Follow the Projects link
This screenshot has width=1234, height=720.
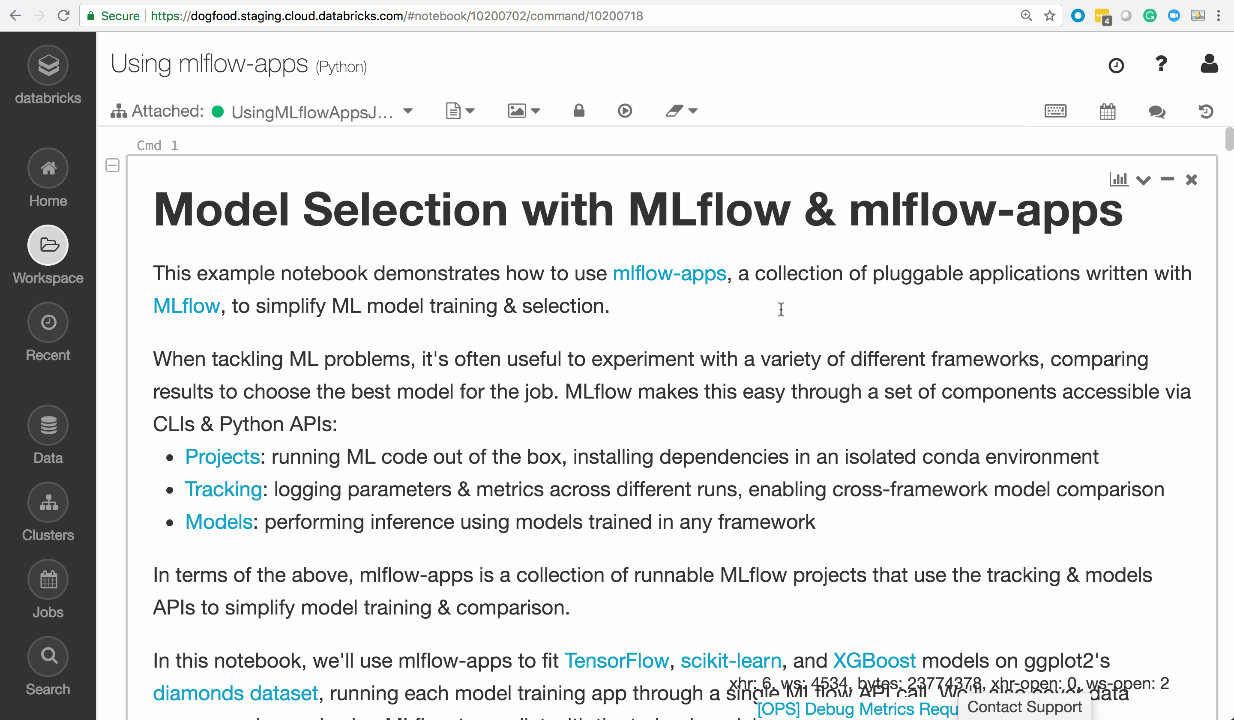[x=222, y=457]
